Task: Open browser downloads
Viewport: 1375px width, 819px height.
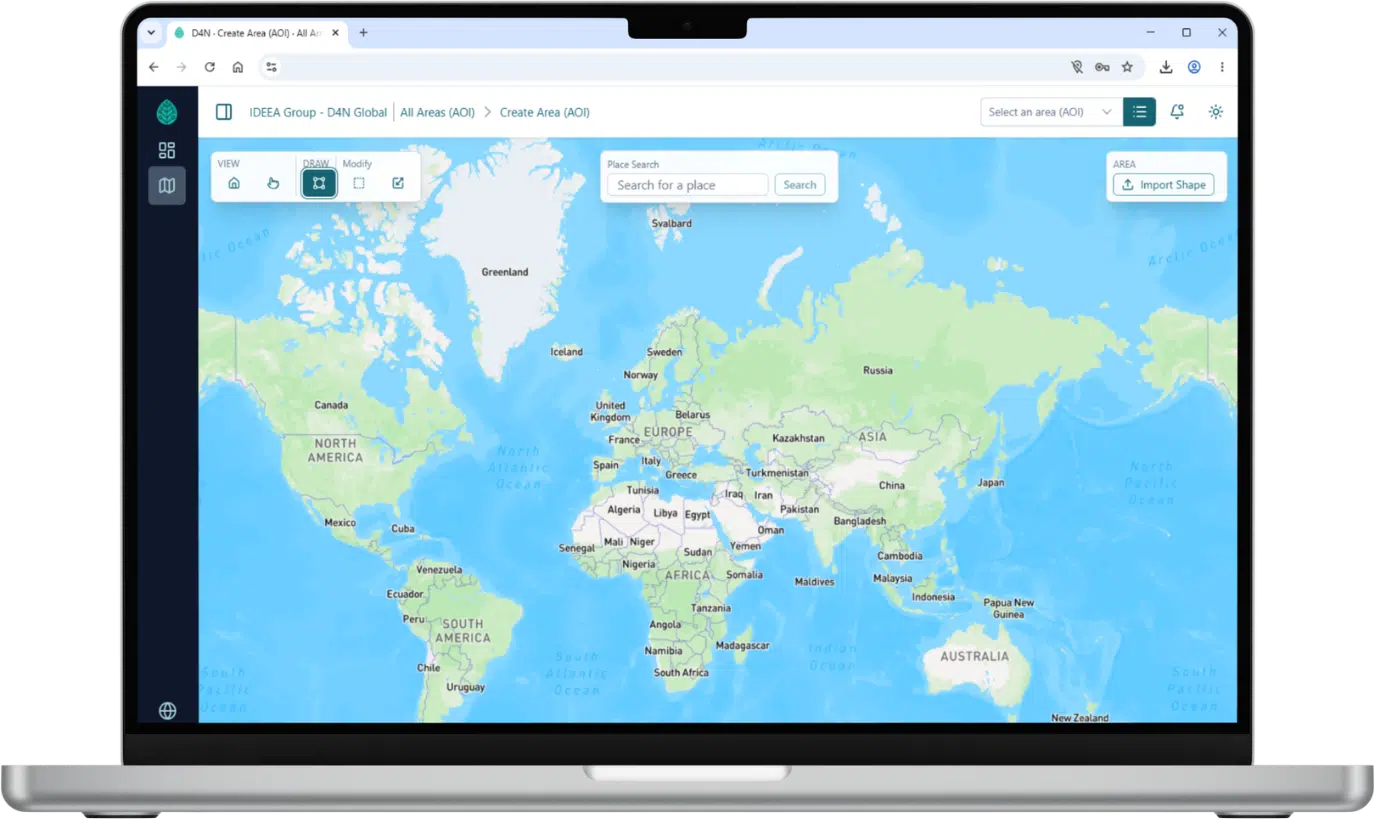Action: (1166, 67)
